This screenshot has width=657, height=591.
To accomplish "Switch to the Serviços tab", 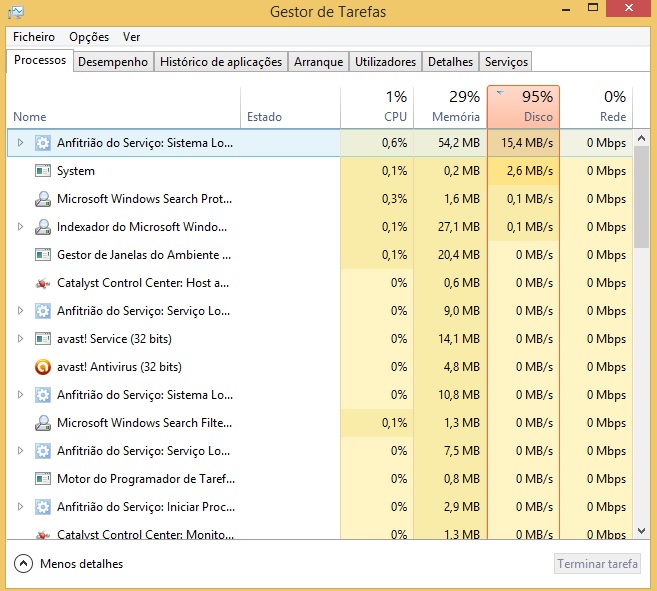I will click(x=506, y=62).
